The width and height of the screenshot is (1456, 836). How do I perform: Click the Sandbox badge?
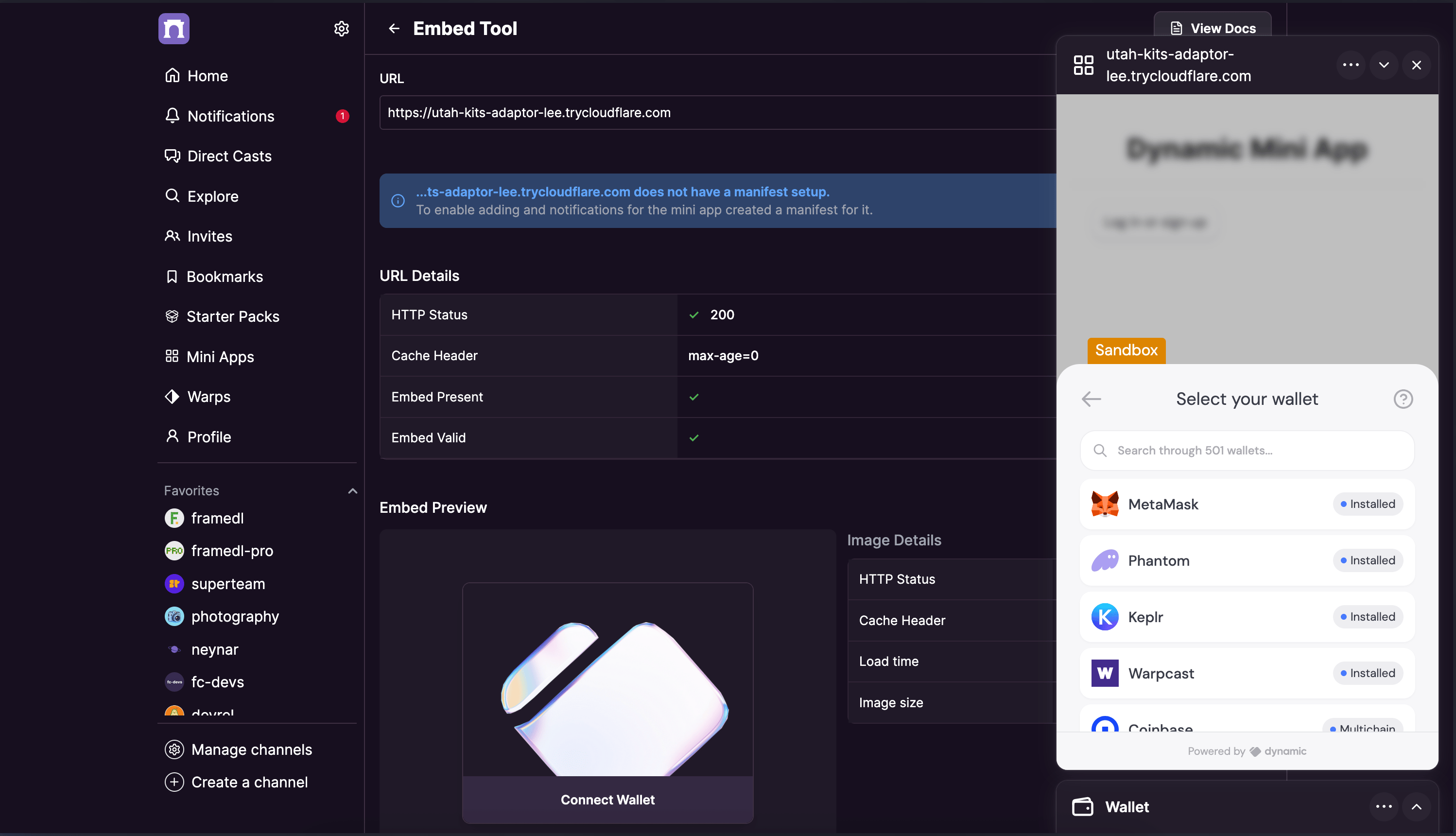(1126, 350)
